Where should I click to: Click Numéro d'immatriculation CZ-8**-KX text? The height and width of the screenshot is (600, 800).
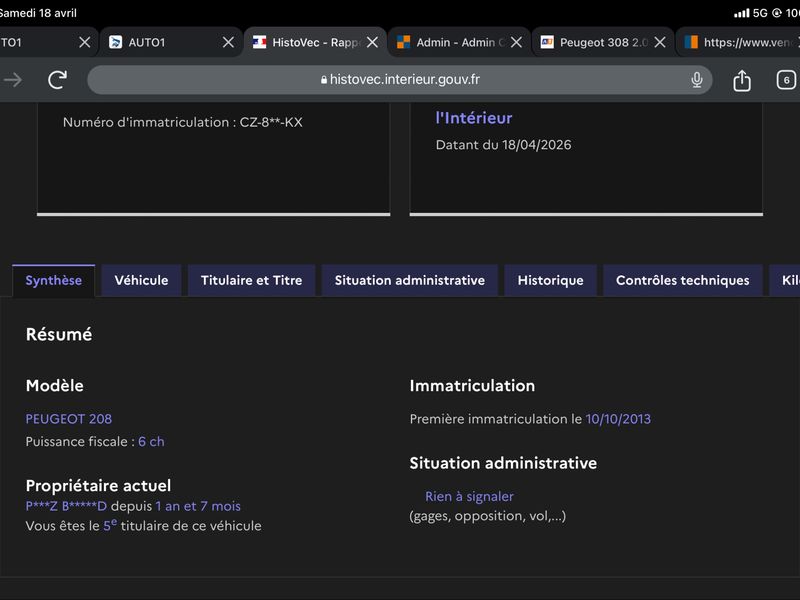[183, 122]
